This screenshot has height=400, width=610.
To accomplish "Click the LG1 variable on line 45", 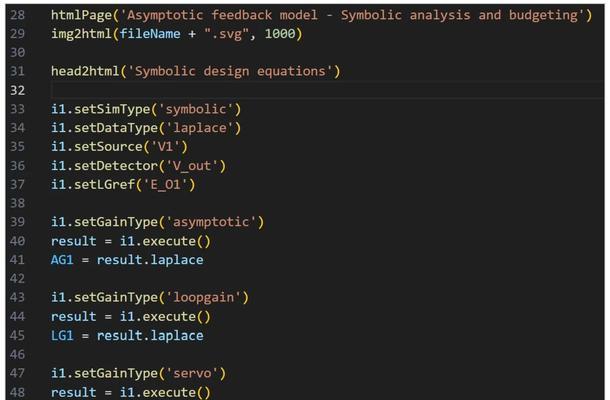I will (62, 335).
